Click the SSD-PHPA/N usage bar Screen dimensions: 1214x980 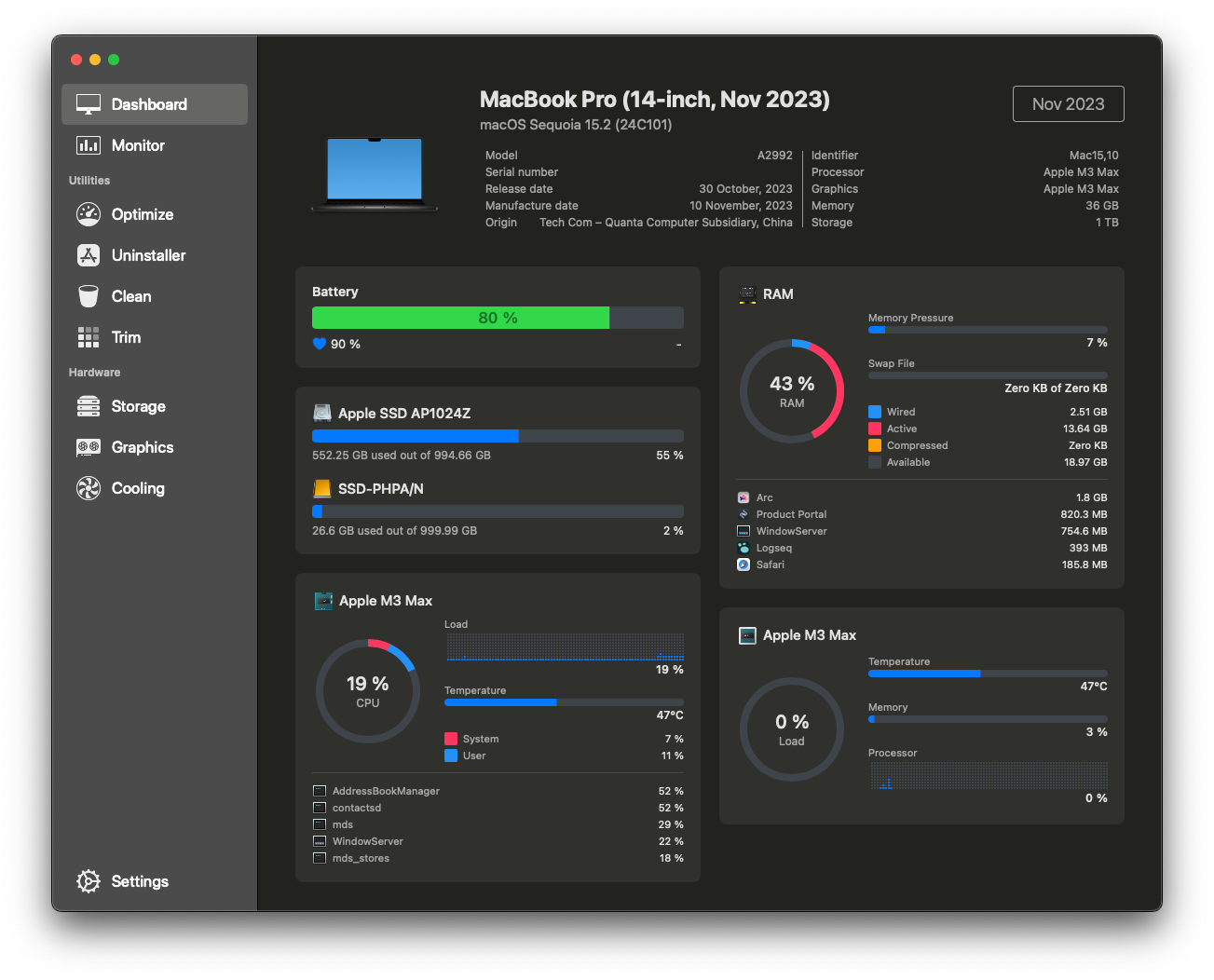498,511
